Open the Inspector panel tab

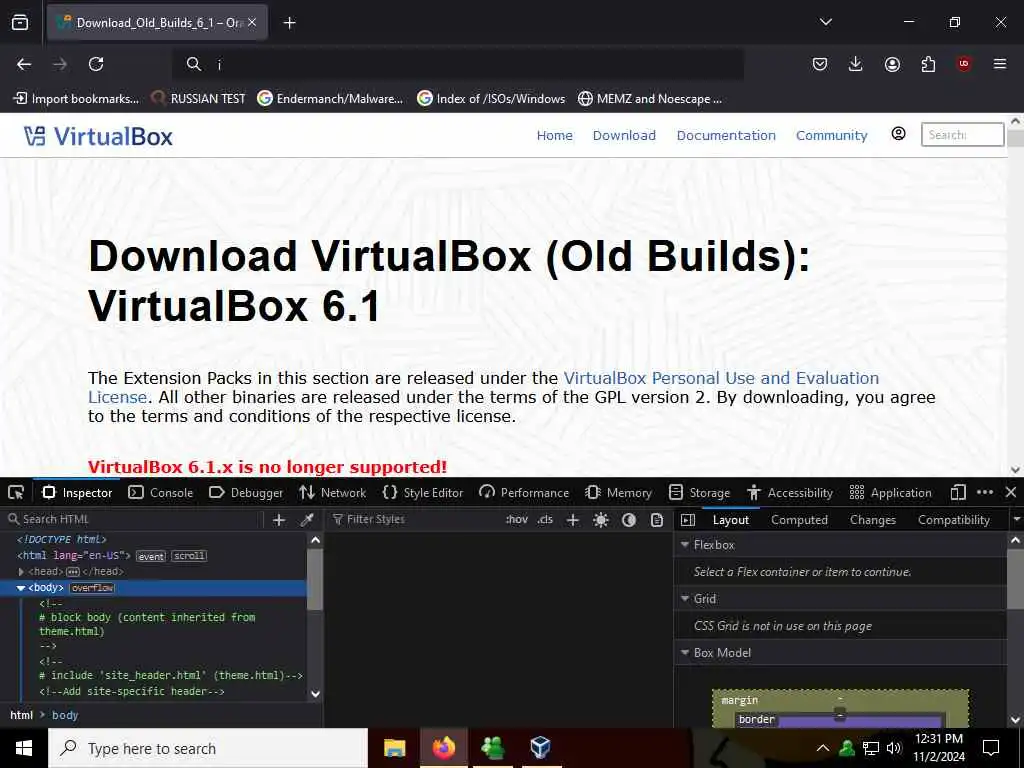click(77, 492)
